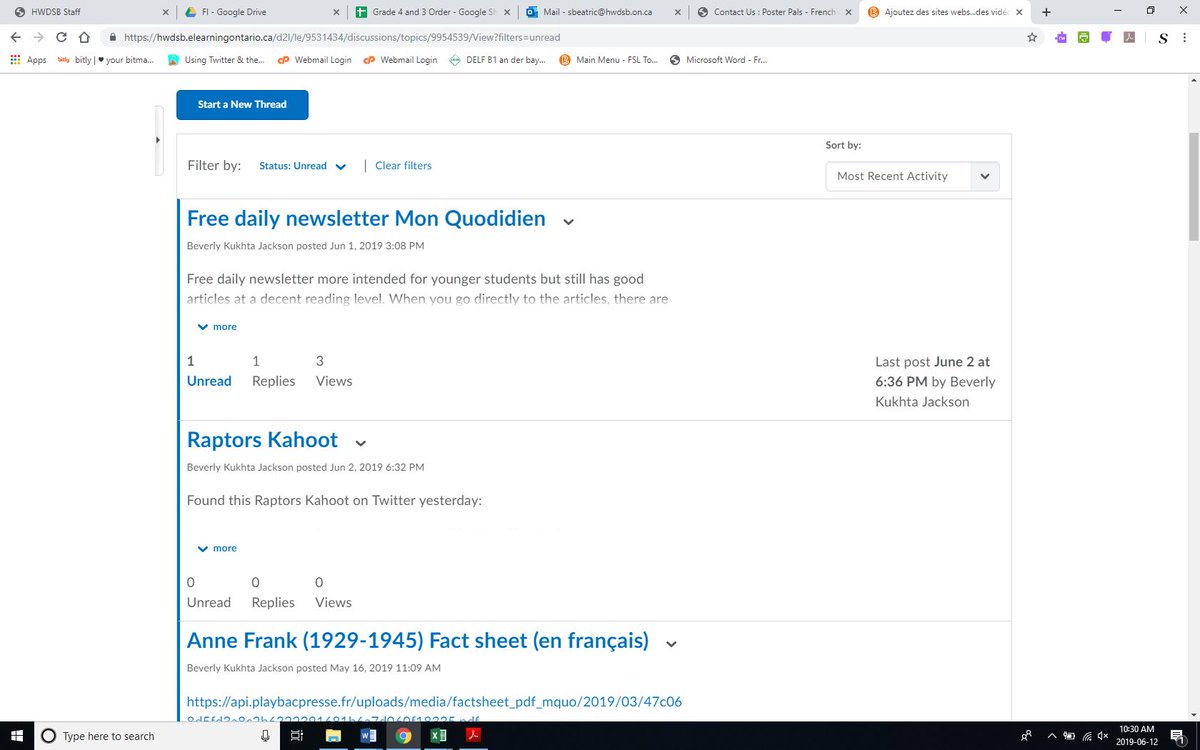Image resolution: width=1200 pixels, height=750 pixels.
Task: Open Adobe Acrobat from the taskbar
Action: coord(472,736)
